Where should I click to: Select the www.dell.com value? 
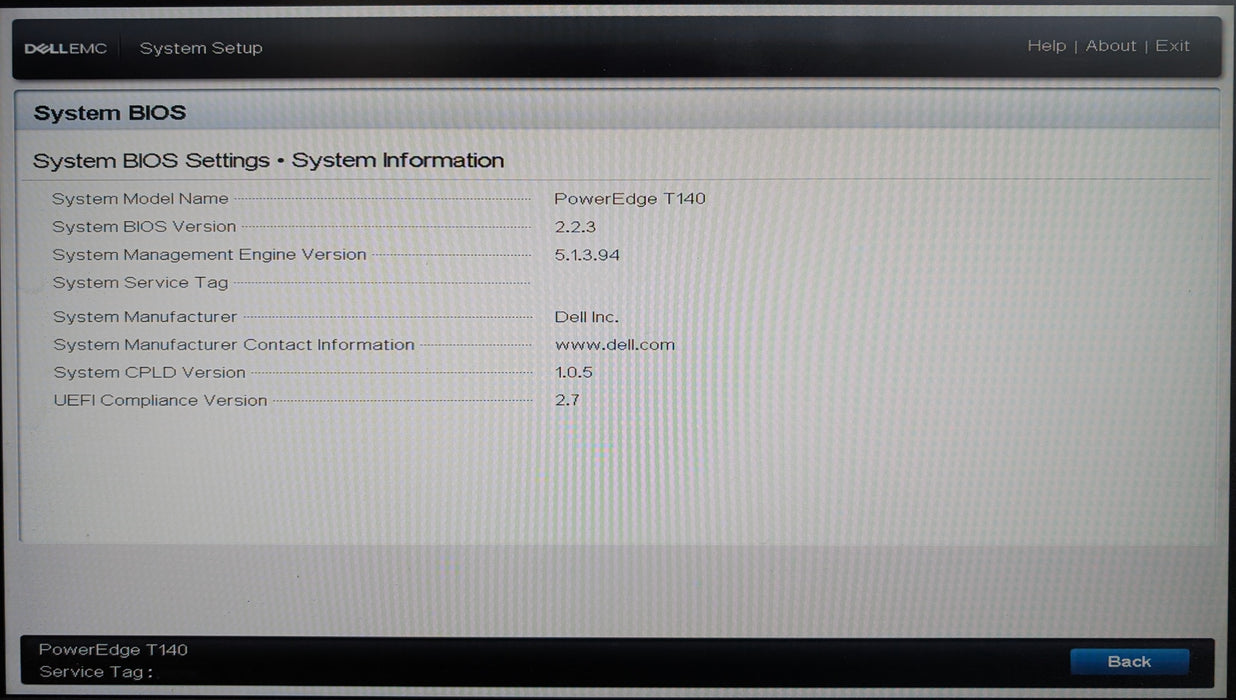tap(615, 345)
